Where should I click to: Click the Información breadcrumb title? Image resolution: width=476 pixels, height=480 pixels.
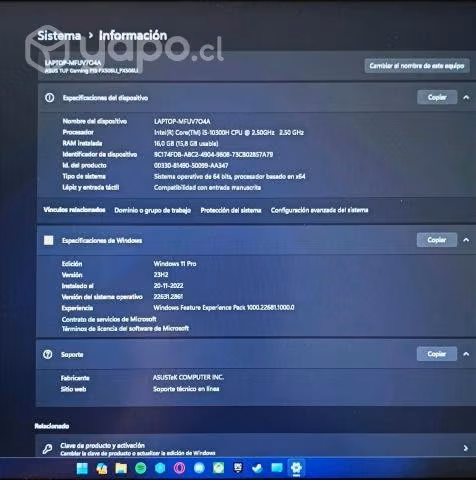(133, 35)
